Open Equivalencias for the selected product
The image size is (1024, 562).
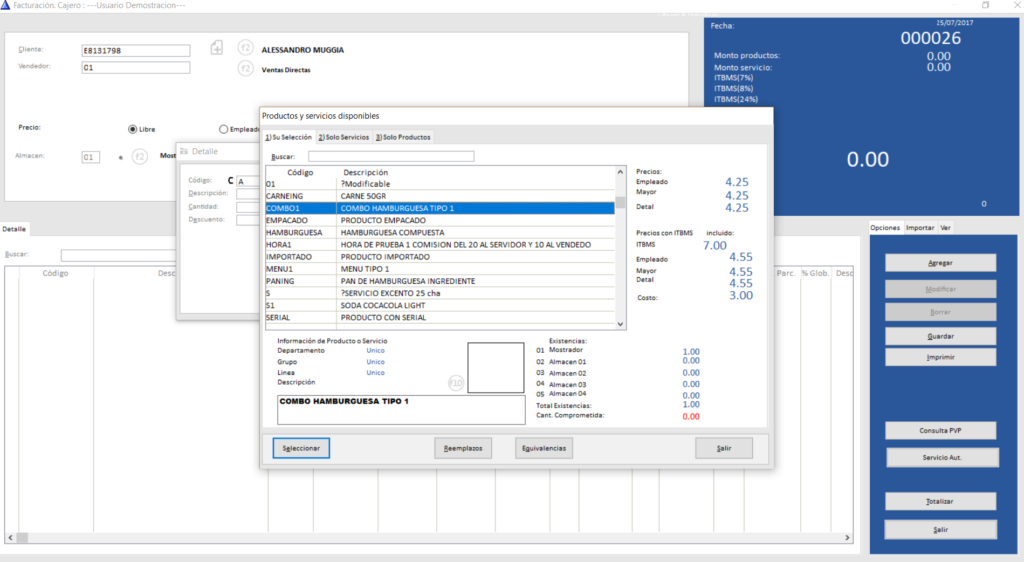pos(543,448)
